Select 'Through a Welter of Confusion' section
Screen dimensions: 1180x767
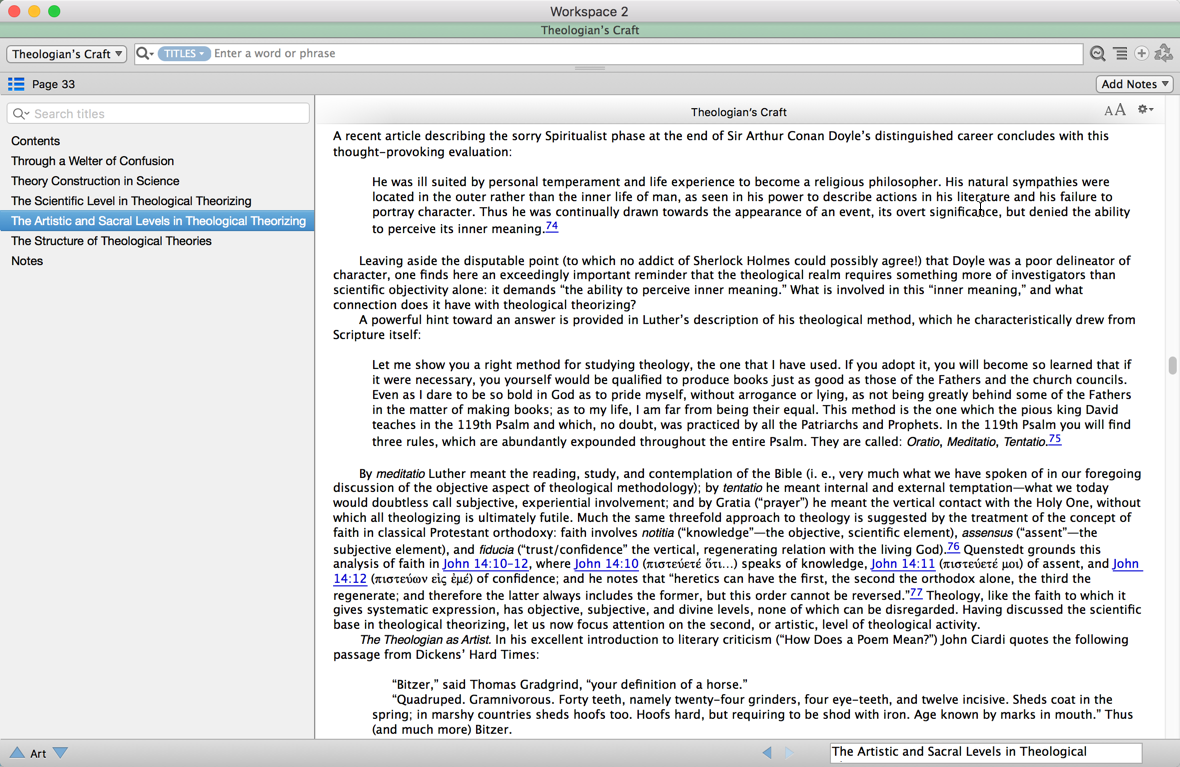(93, 161)
